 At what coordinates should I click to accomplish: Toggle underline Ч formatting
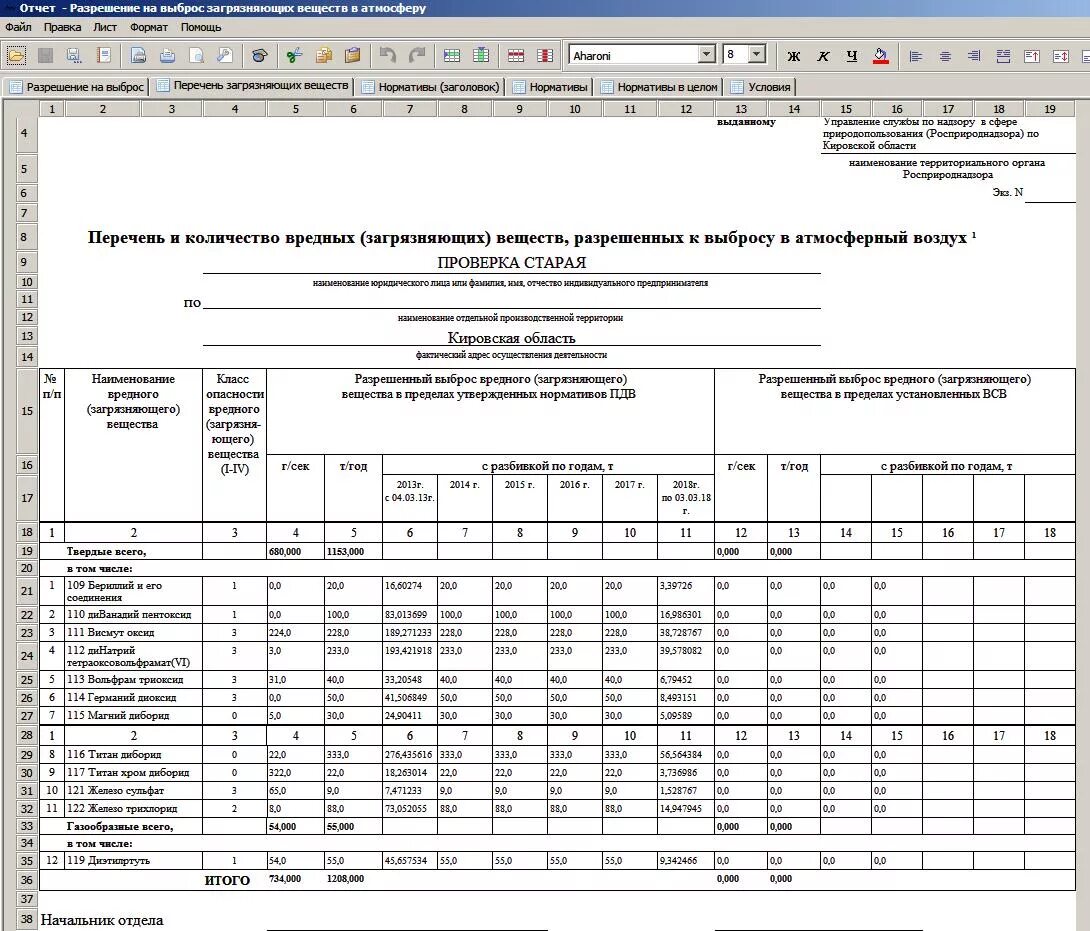click(852, 56)
